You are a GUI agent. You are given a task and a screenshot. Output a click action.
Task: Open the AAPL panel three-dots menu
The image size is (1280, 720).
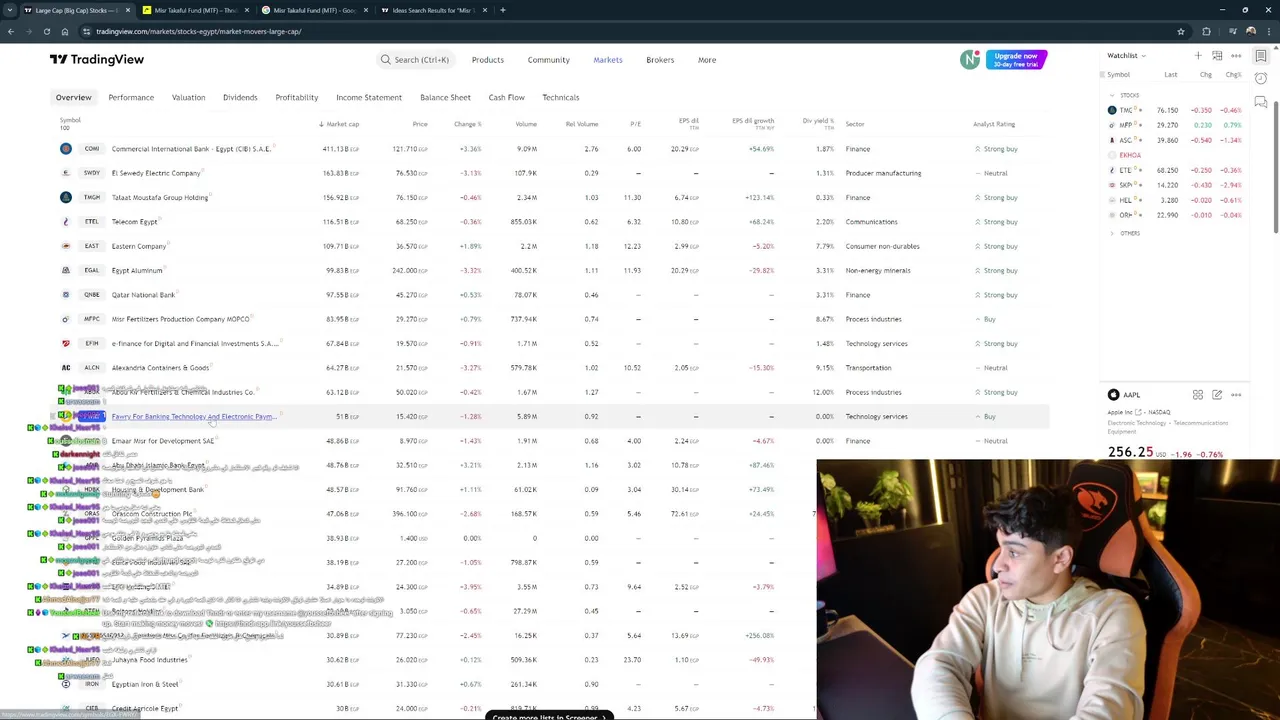click(1236, 395)
